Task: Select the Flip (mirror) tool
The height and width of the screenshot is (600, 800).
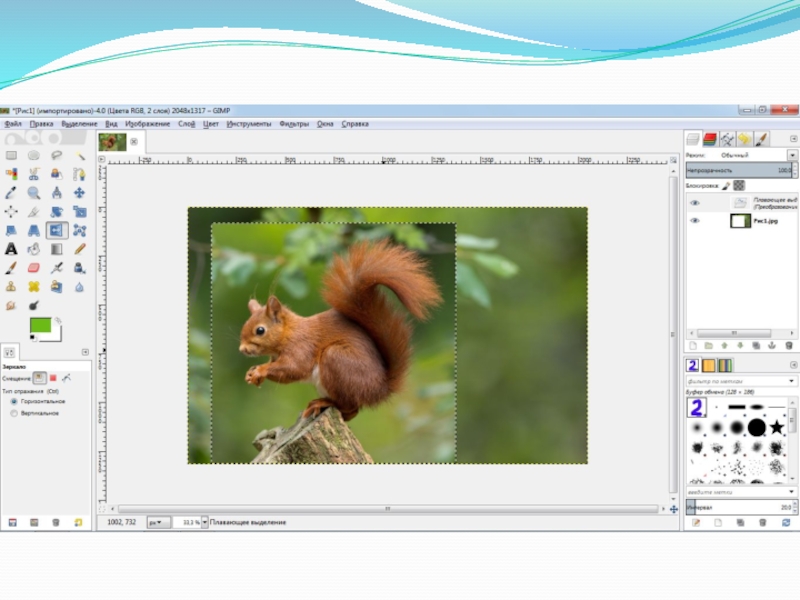Action: (x=57, y=230)
